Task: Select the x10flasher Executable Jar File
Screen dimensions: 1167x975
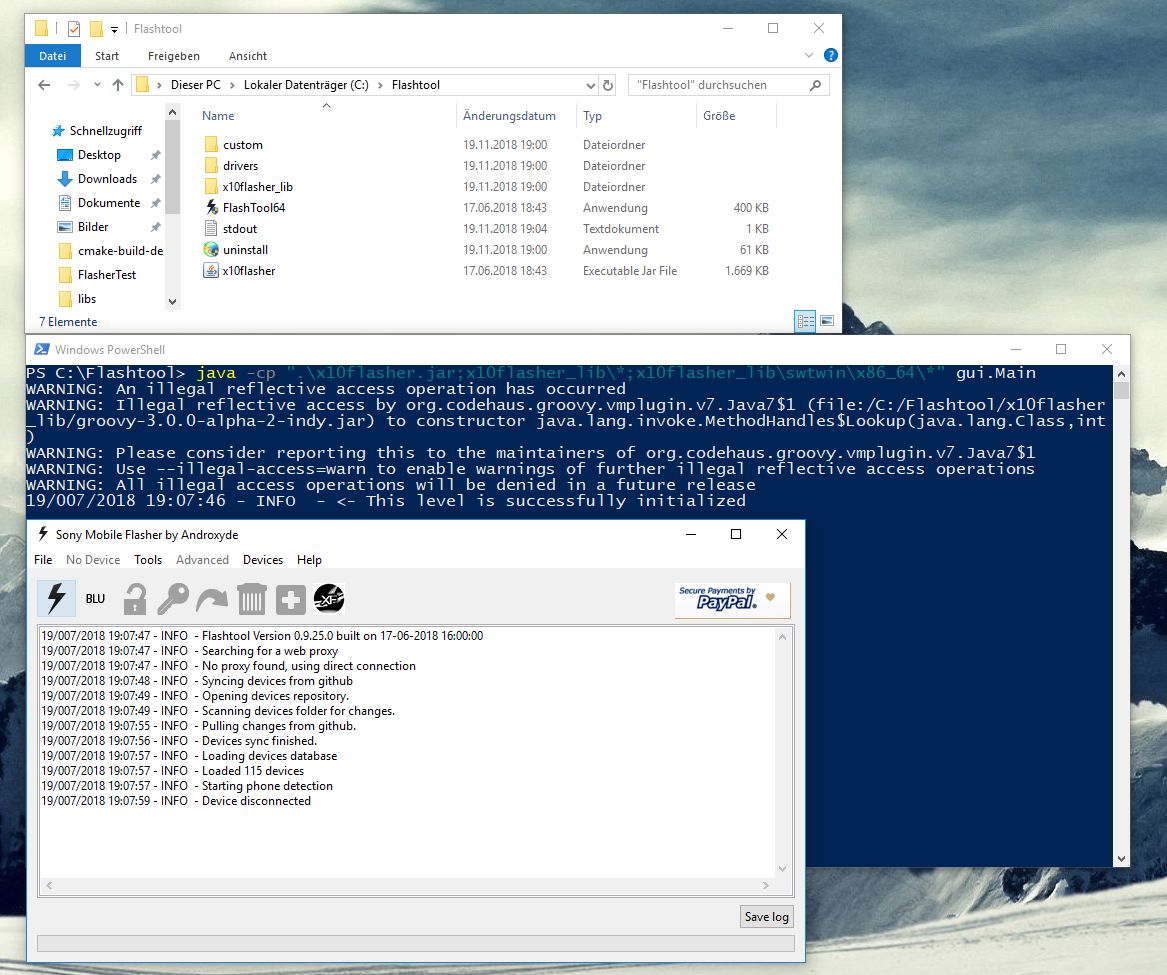Action: pyautogui.click(x=249, y=271)
